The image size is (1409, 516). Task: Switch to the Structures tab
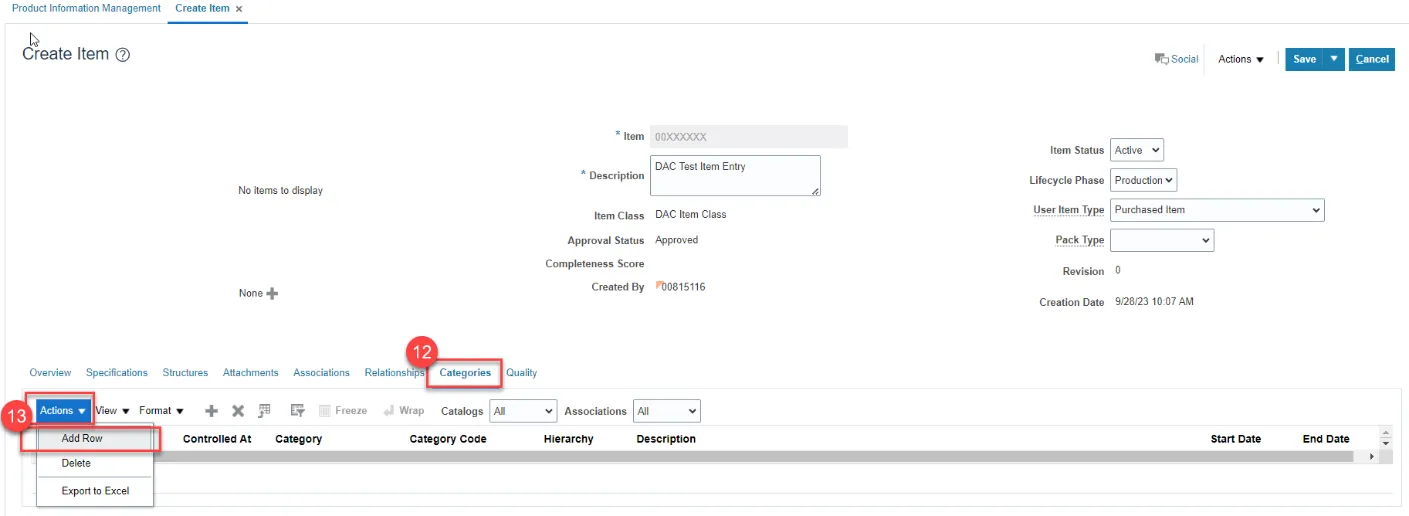tap(185, 372)
